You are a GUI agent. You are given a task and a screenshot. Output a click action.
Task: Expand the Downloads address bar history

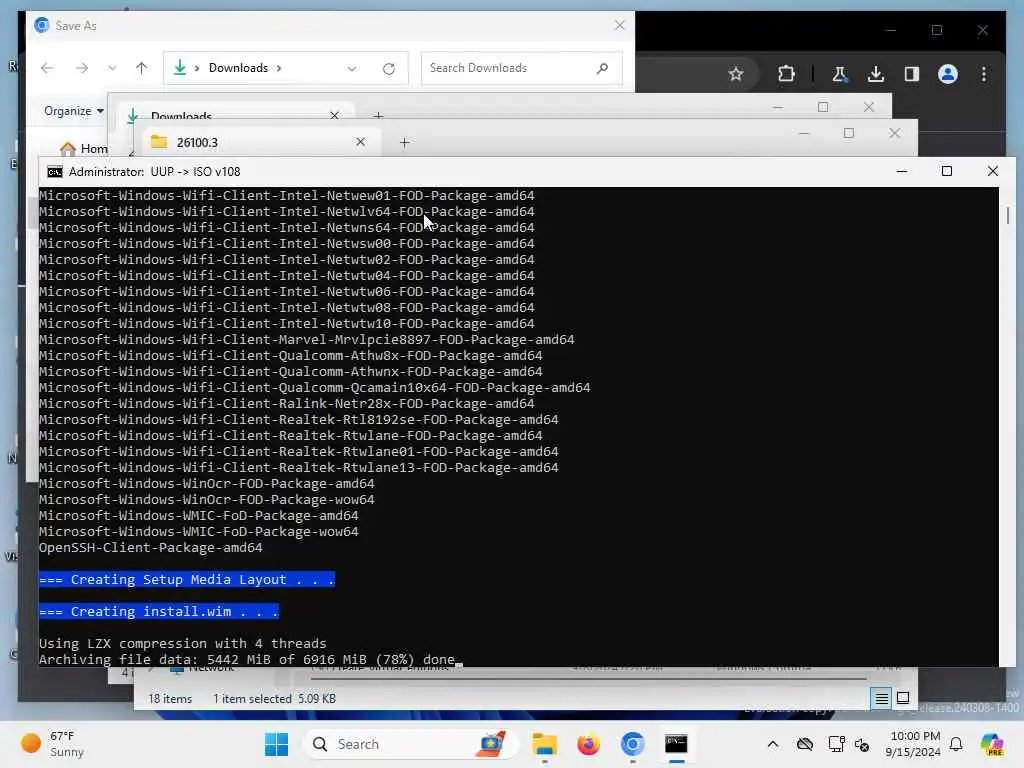pos(352,68)
